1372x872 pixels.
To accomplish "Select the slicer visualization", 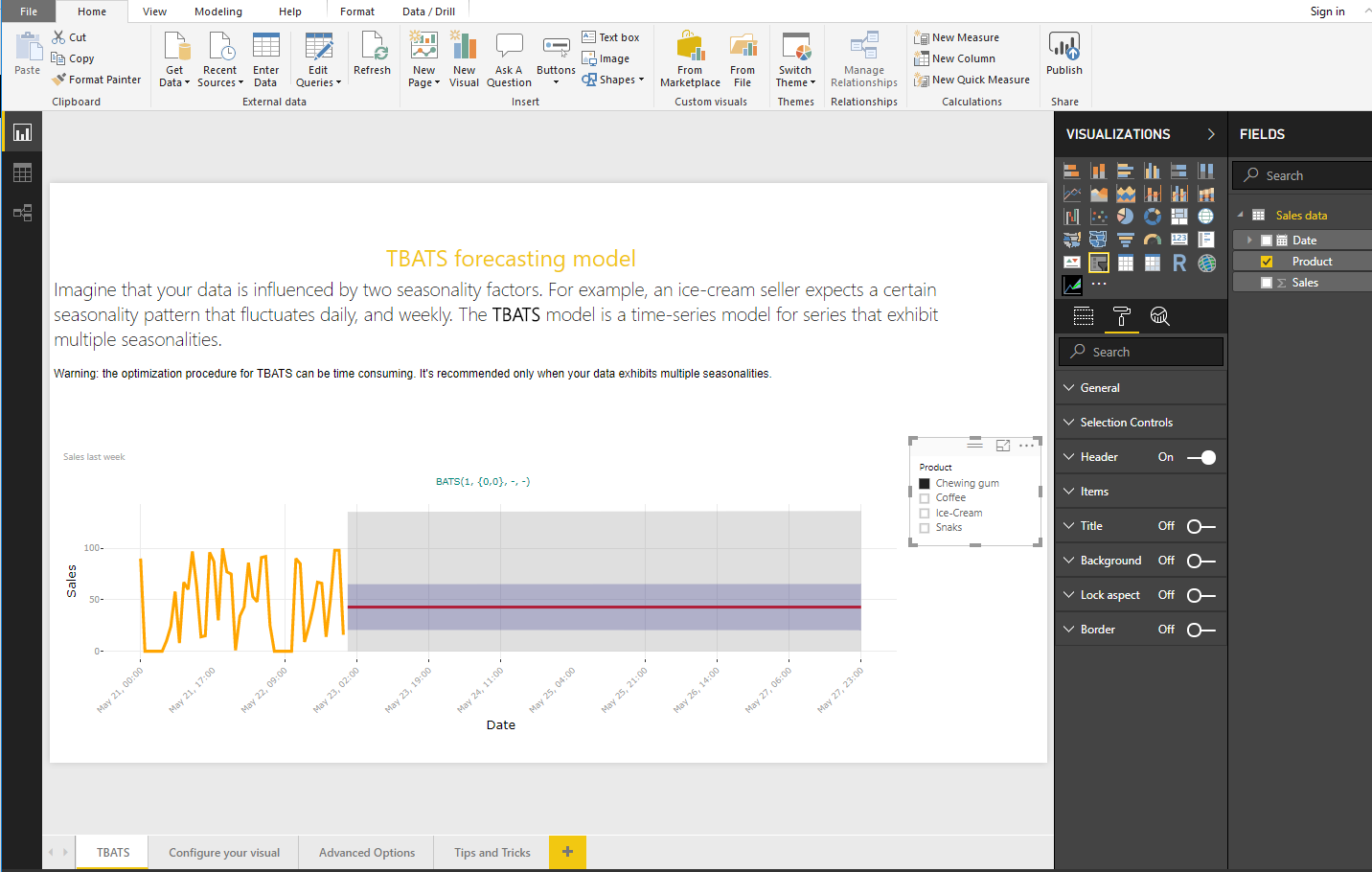I will pos(1099,263).
